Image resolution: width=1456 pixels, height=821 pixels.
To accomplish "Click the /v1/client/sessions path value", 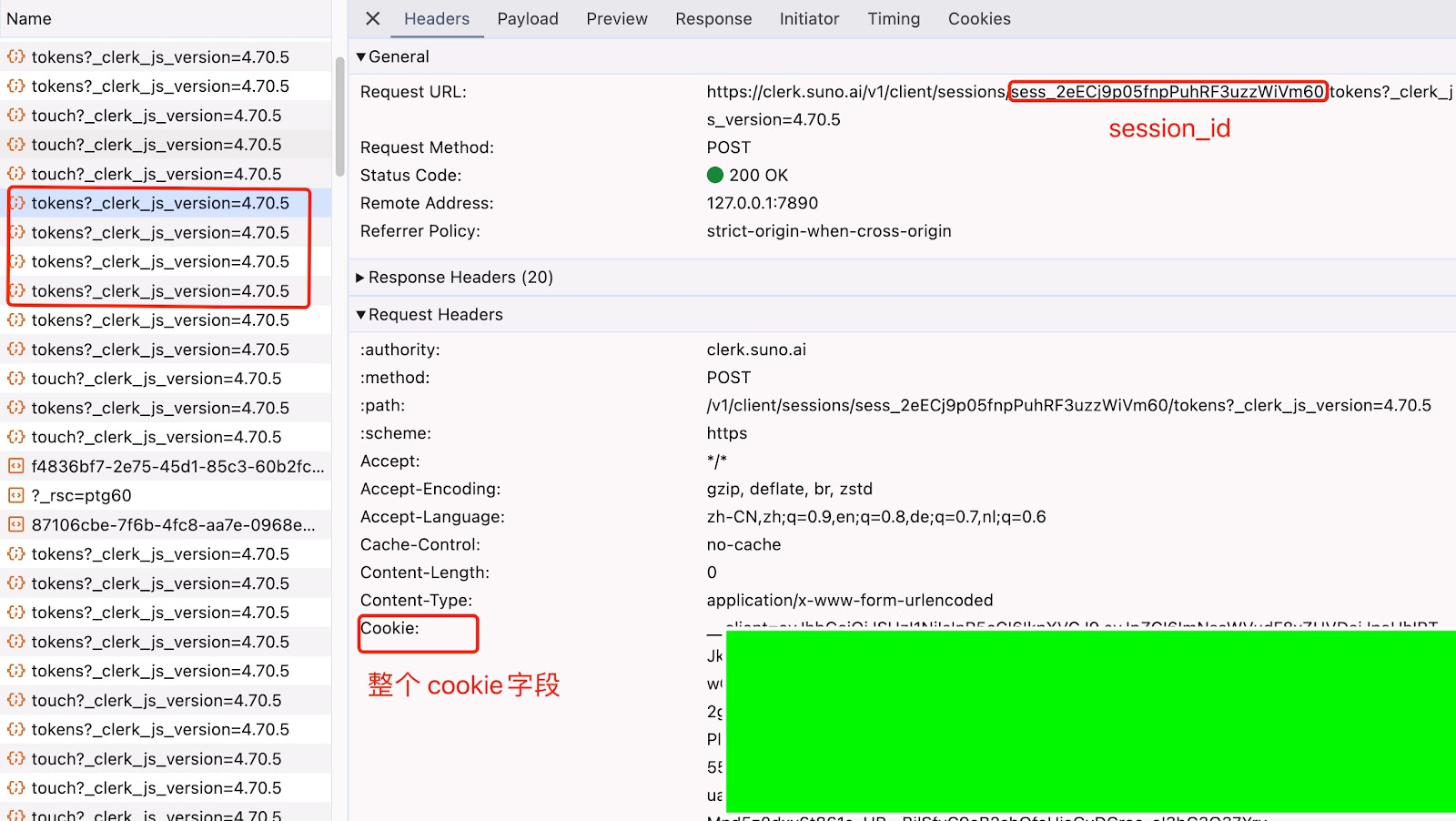I will pyautogui.click(x=1069, y=406).
